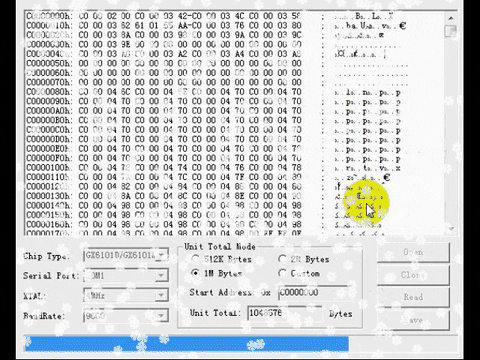The image size is (480, 360).
Task: Open the Serial Port dropdown arrow
Action: pos(161,275)
